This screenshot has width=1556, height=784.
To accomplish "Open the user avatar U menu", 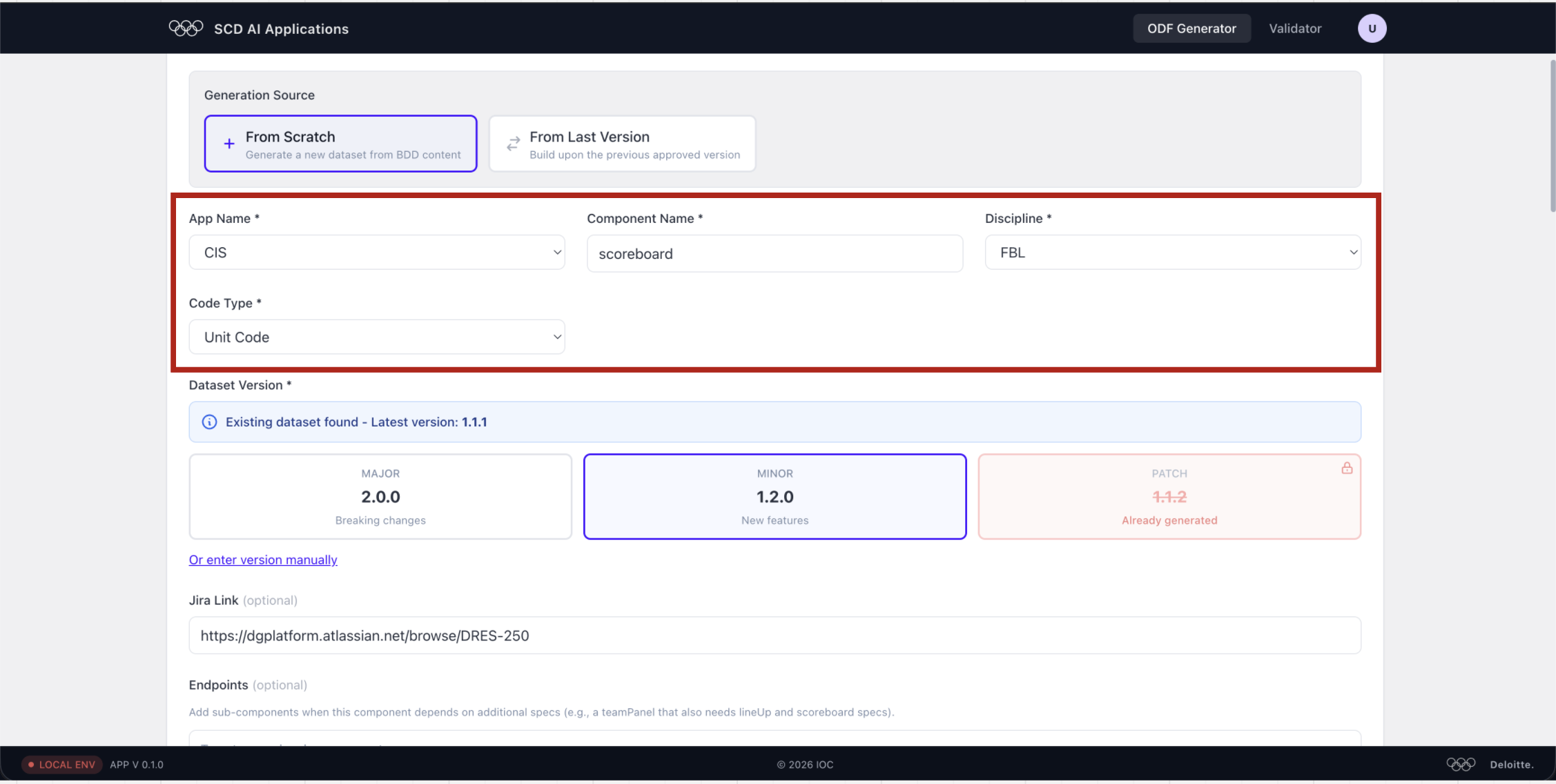I will pos(1372,28).
